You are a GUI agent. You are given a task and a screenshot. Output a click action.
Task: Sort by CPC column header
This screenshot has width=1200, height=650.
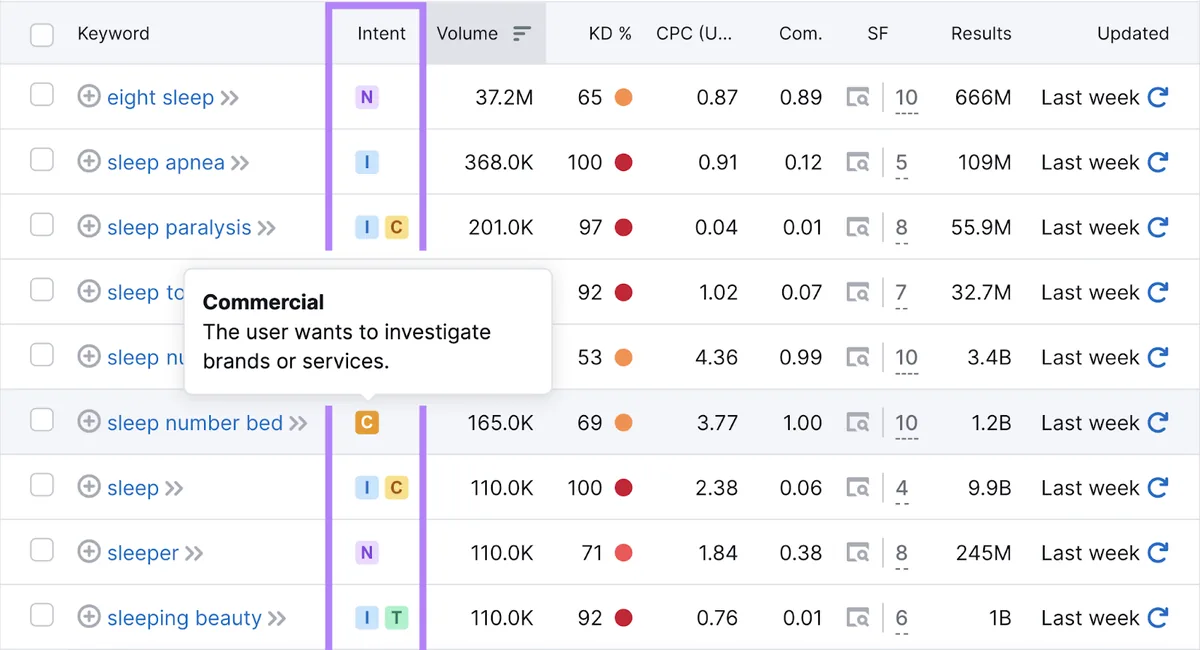pyautogui.click(x=694, y=33)
